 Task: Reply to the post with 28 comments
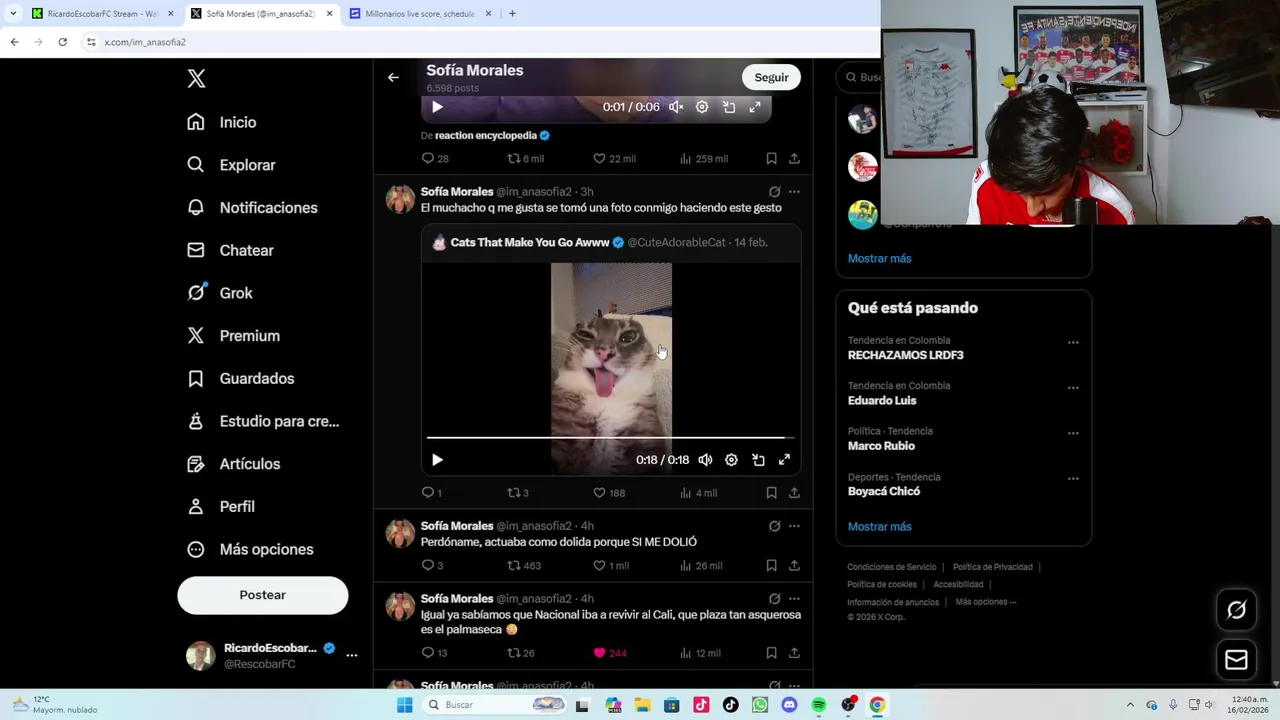click(x=435, y=159)
